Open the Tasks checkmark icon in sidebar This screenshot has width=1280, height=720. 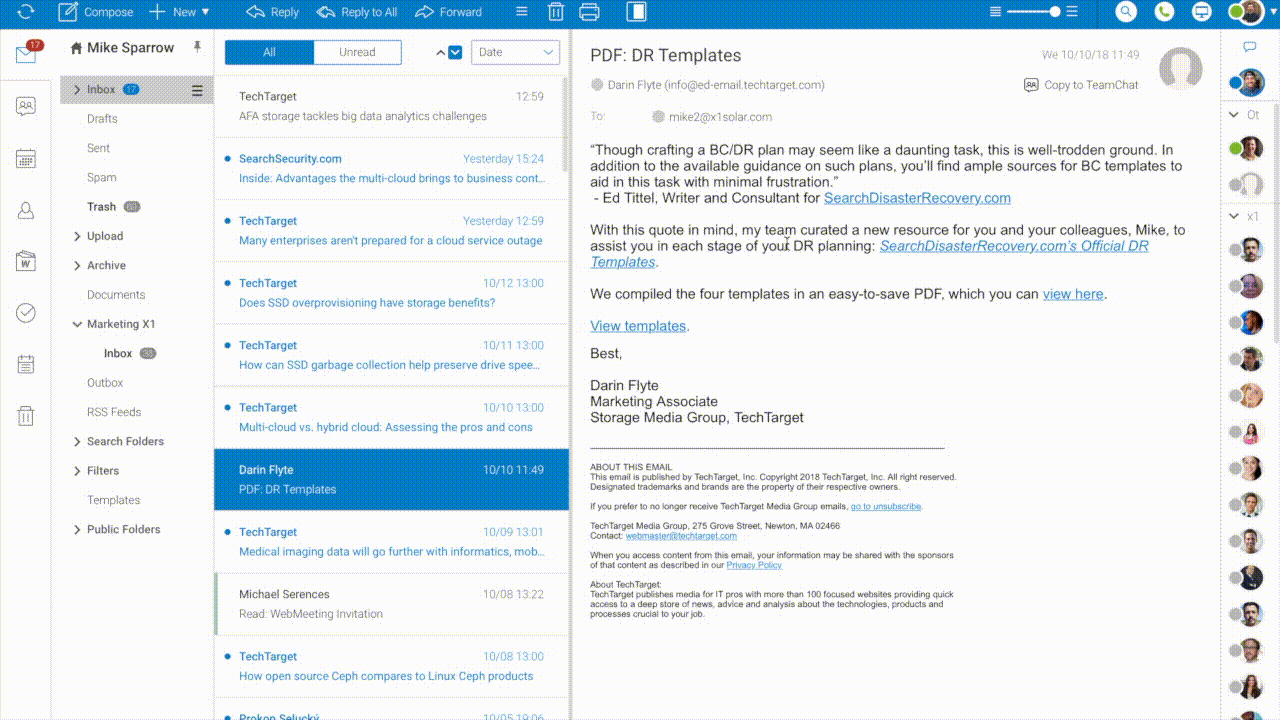click(26, 313)
